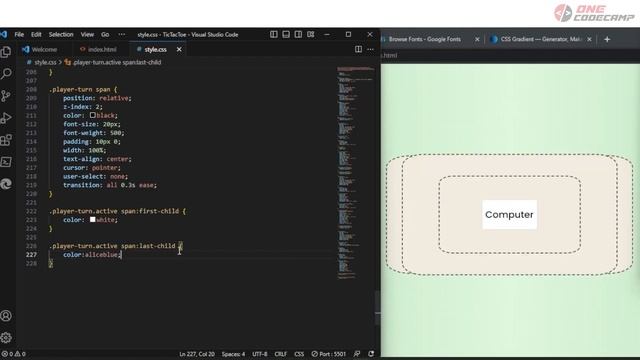
Task: Click the Ln 227, Col 20 status entry
Action: pyautogui.click(x=197, y=354)
